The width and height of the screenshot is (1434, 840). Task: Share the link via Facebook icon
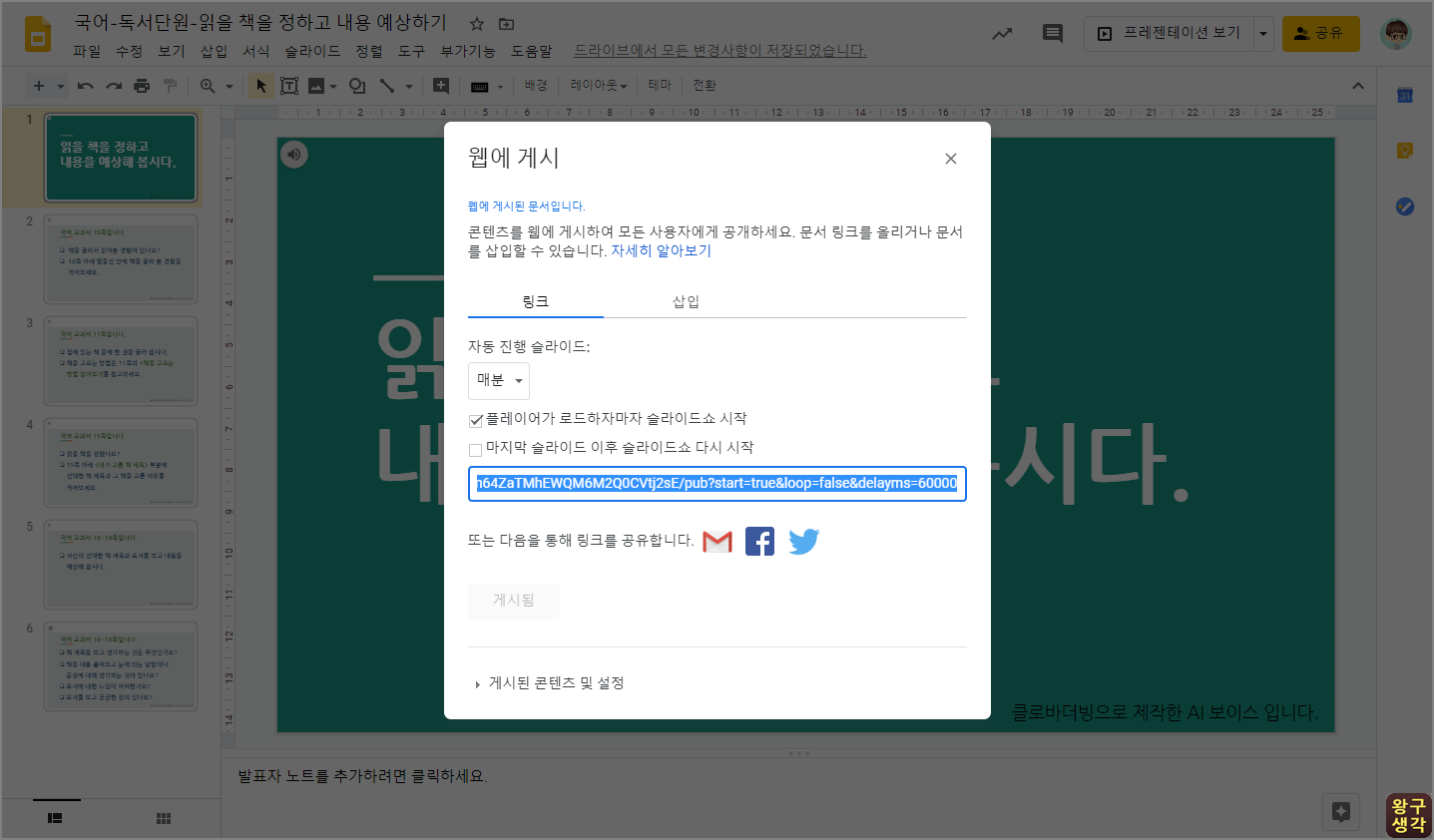coord(759,542)
